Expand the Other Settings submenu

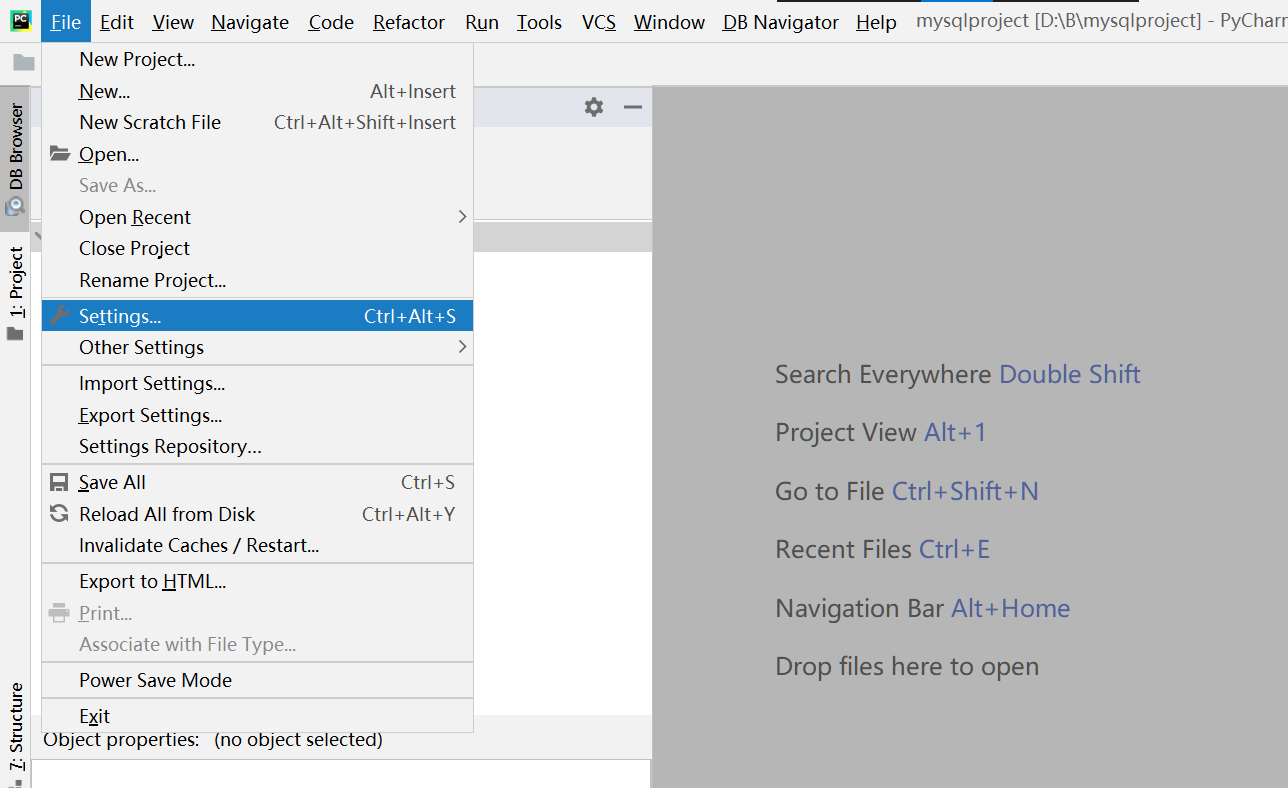pyautogui.click(x=461, y=347)
